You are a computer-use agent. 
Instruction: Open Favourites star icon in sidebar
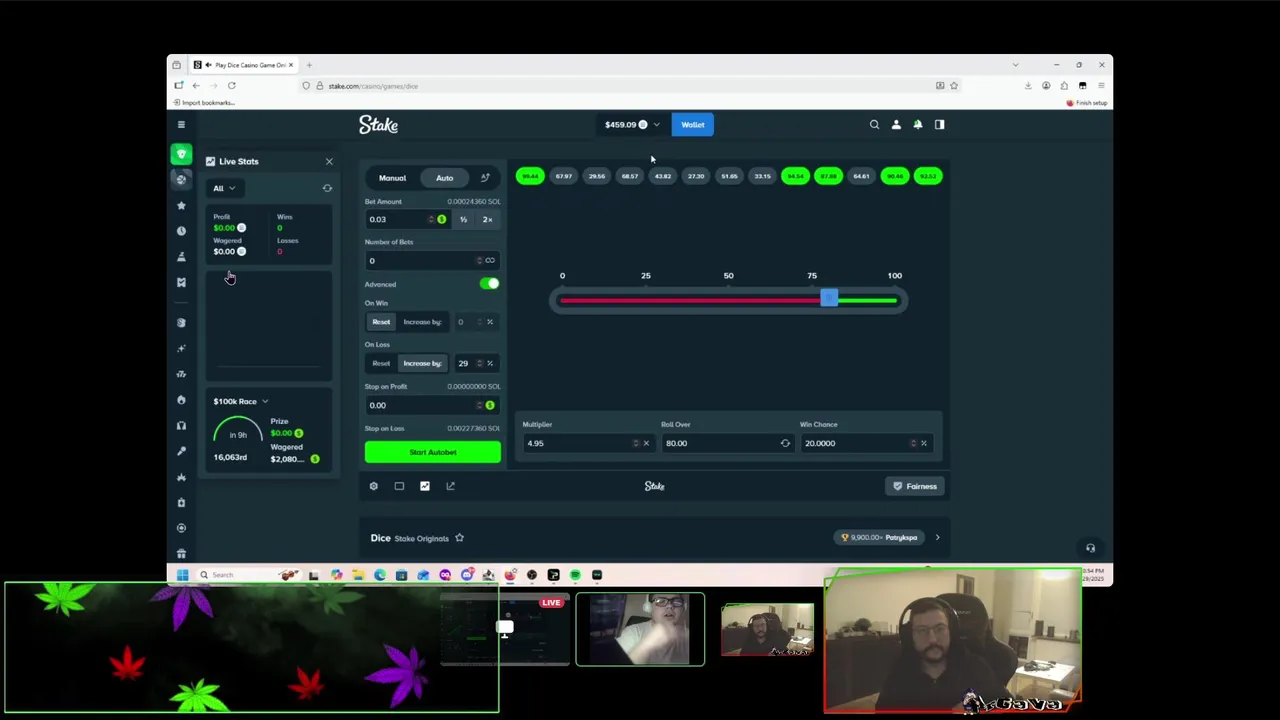click(x=181, y=205)
